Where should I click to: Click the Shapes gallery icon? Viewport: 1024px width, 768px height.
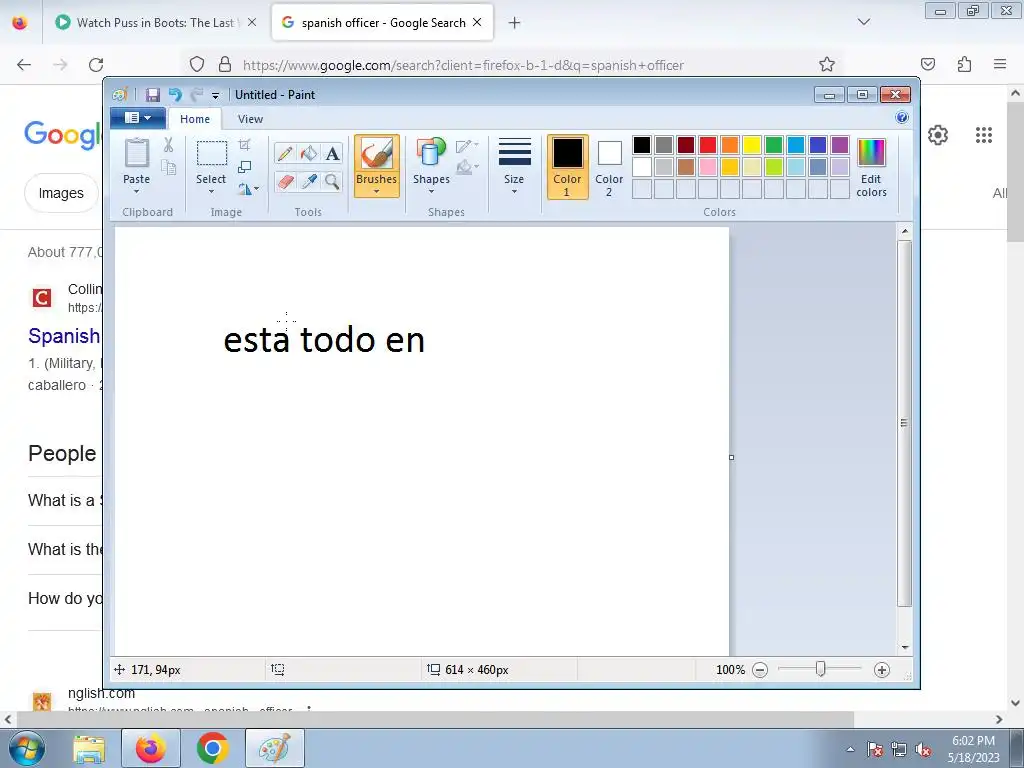click(431, 153)
